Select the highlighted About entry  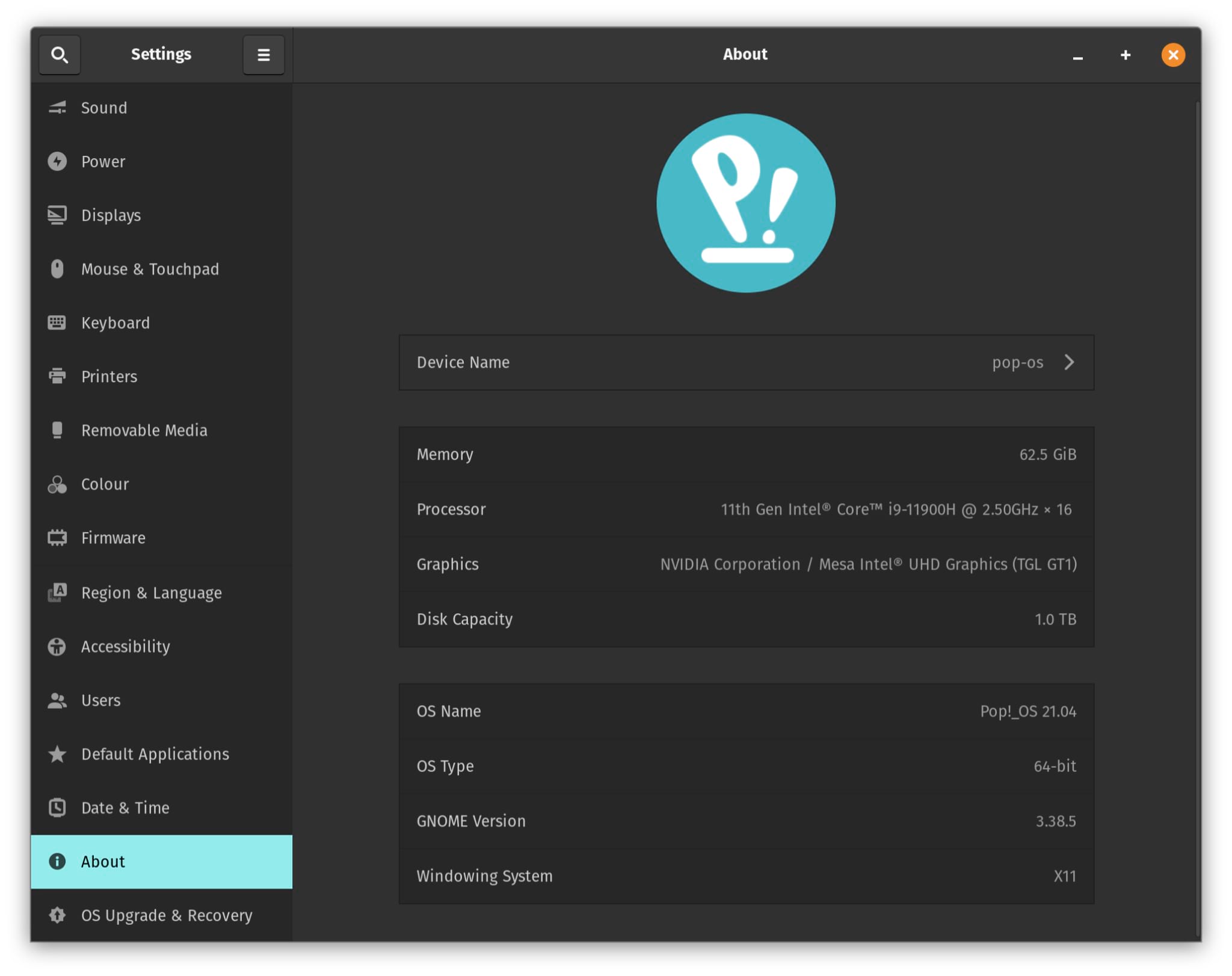(161, 861)
